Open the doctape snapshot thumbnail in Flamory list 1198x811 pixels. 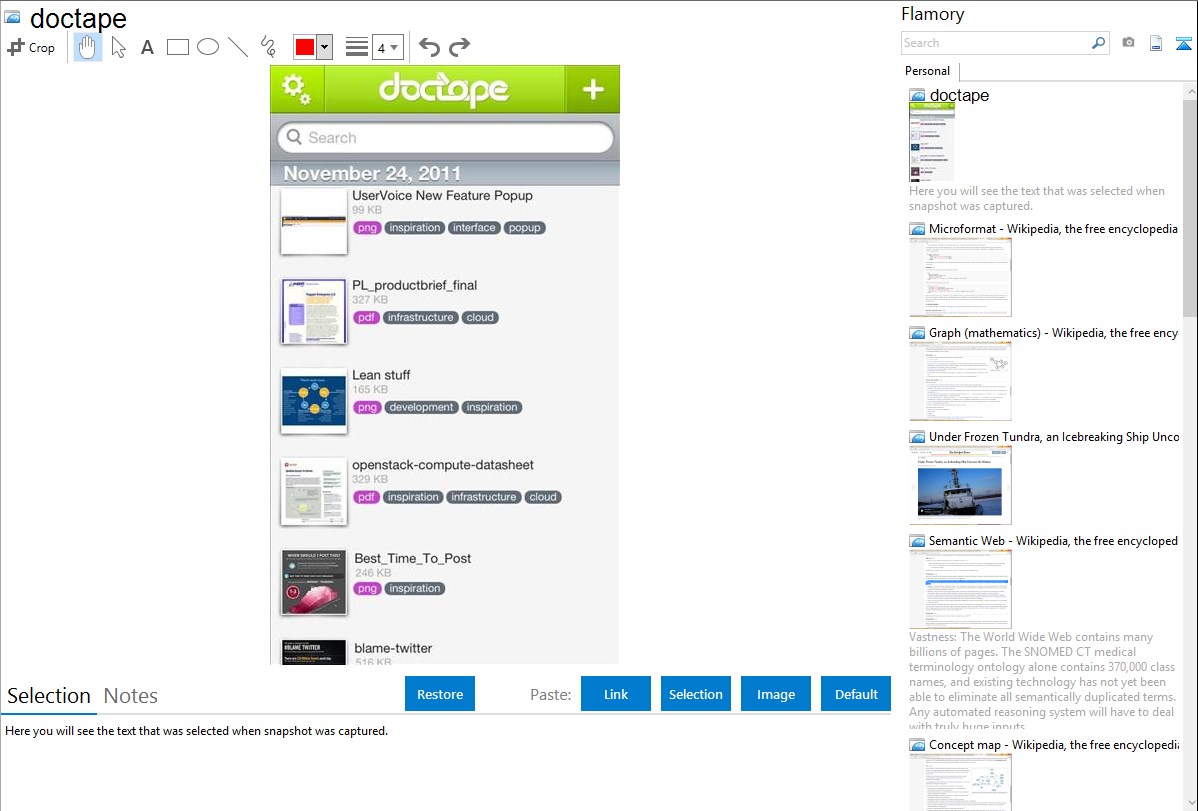click(x=932, y=143)
